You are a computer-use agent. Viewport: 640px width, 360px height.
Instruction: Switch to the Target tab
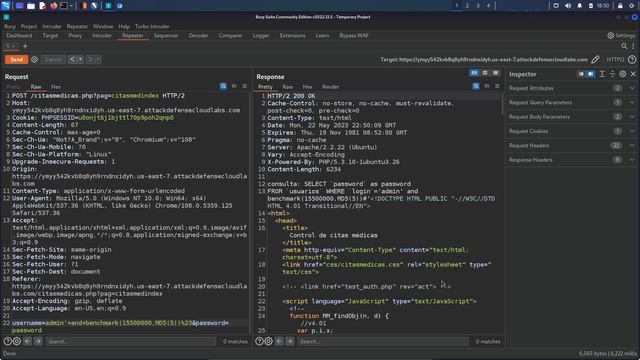50,36
